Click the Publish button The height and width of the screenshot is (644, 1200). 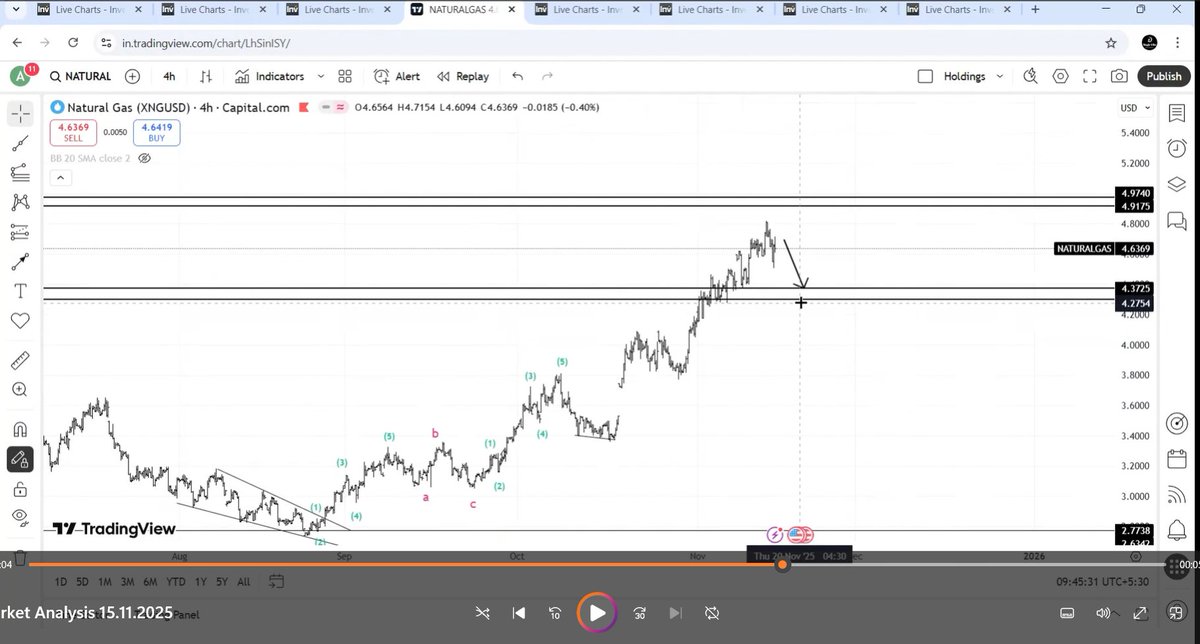click(1163, 76)
